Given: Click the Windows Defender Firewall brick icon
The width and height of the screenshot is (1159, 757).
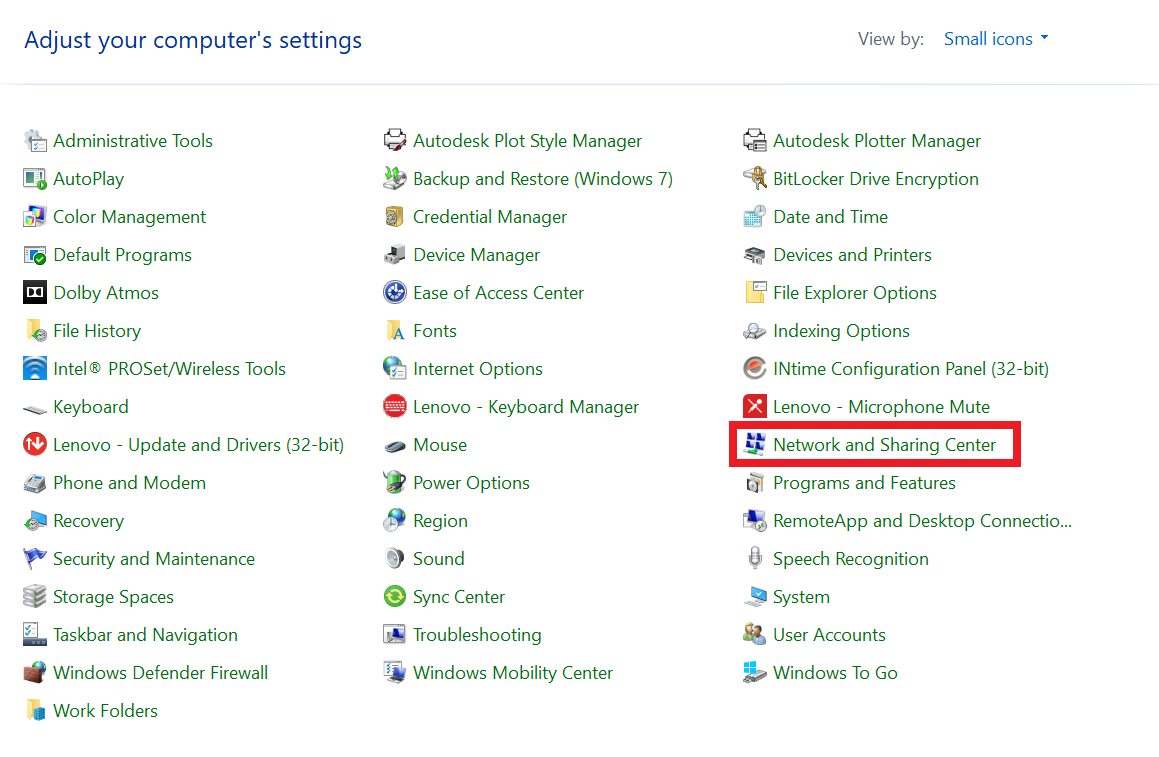Looking at the screenshot, I should point(35,673).
